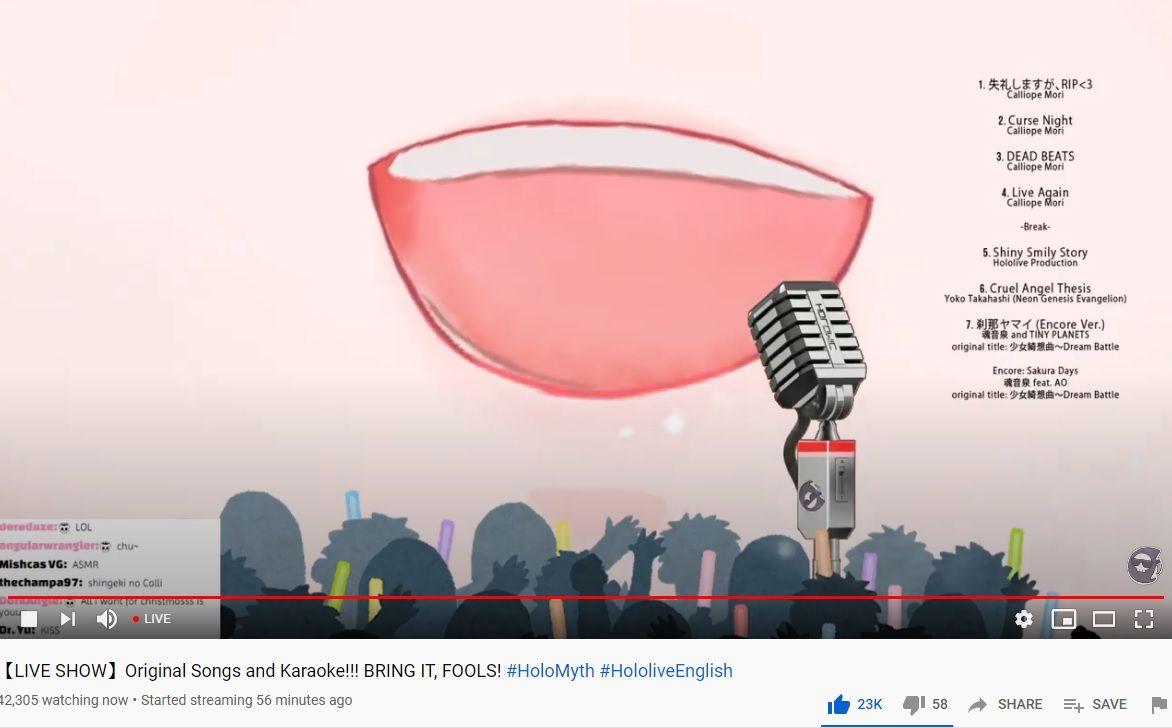Screen dimensions: 1172x728
Task: Activate the miniplayer
Action: click(x=1064, y=619)
